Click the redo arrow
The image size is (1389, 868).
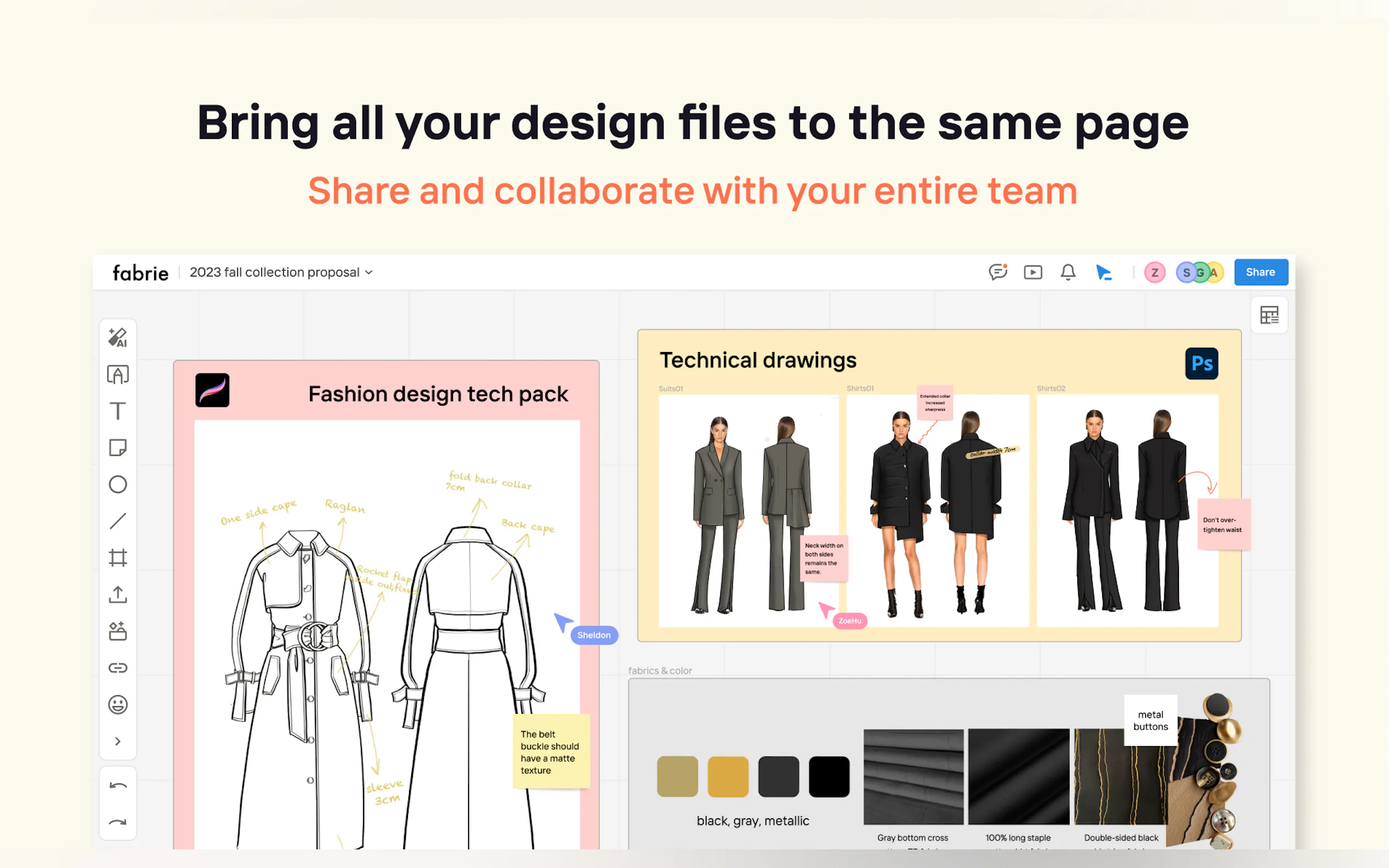118,822
